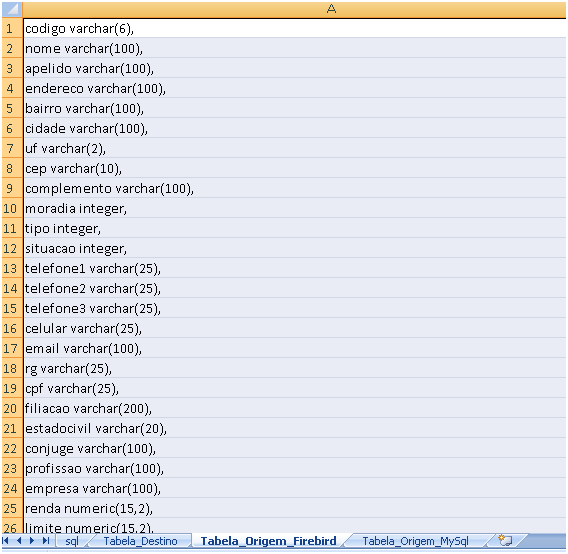Click cell 'rg varchar(25),'
The image size is (568, 554).
coord(295,368)
